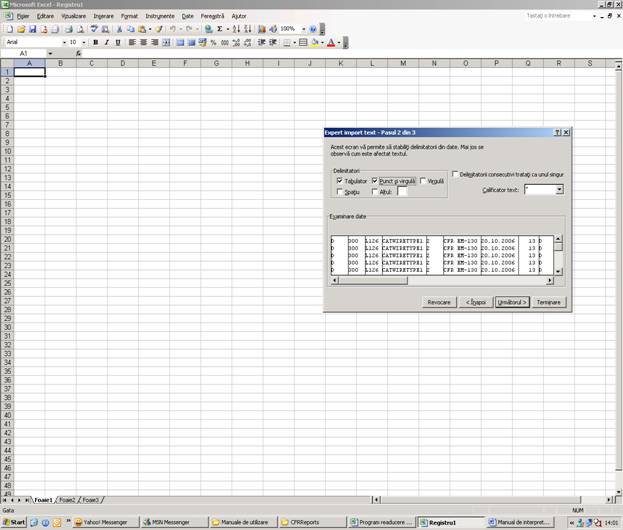
Task: Open the dialog help question mark
Action: [x=556, y=132]
